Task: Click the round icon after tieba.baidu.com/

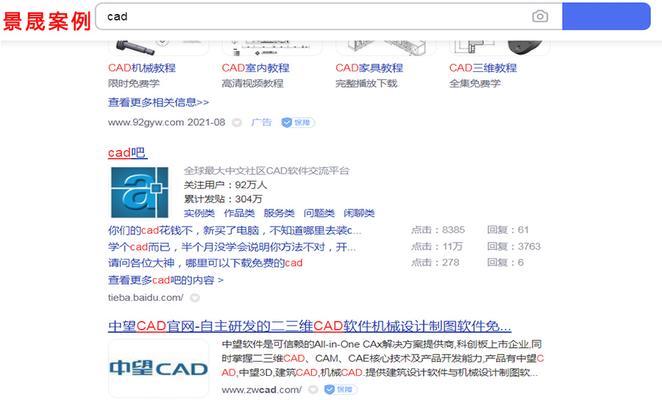Action: pyautogui.click(x=195, y=298)
